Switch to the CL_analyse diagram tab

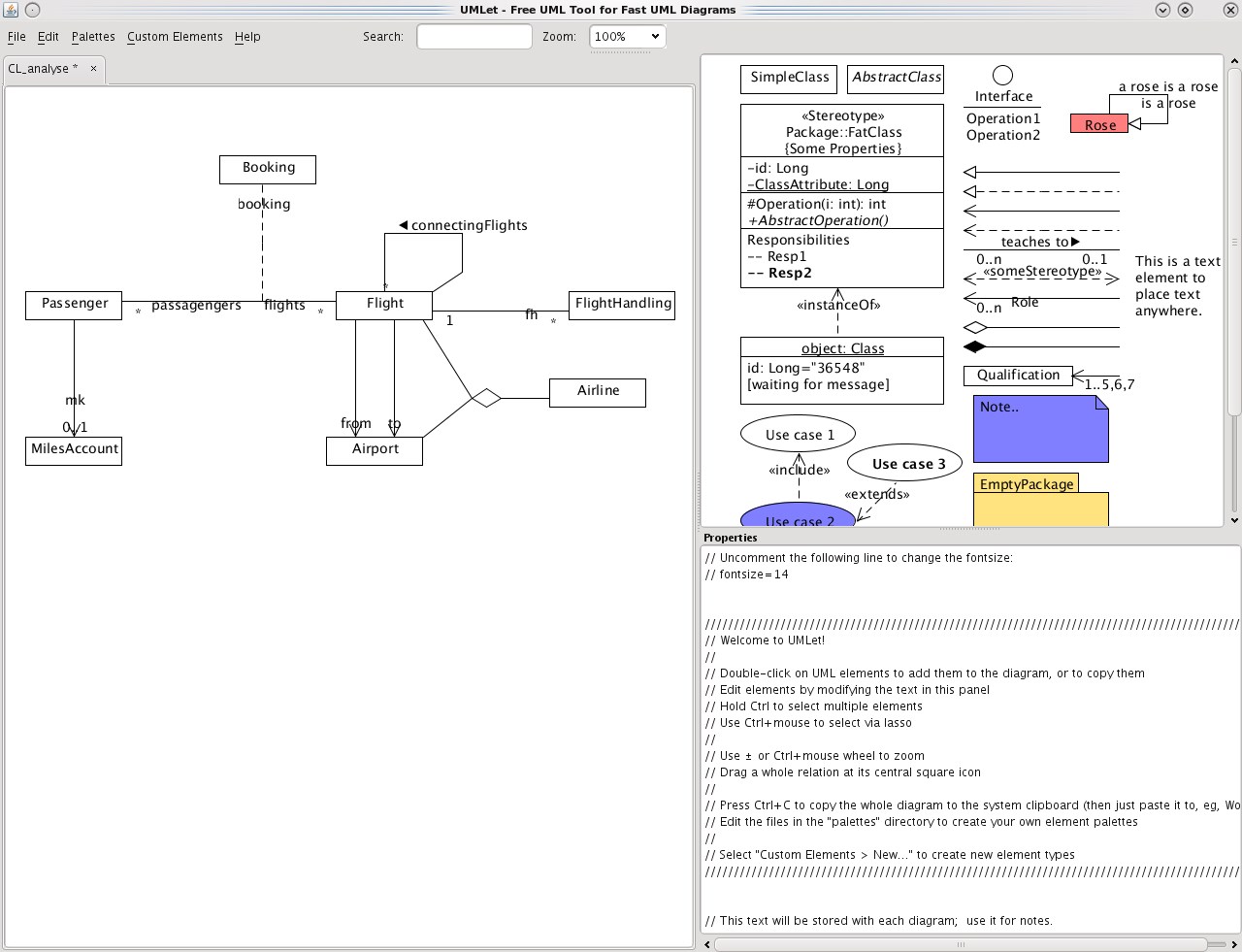(43, 69)
